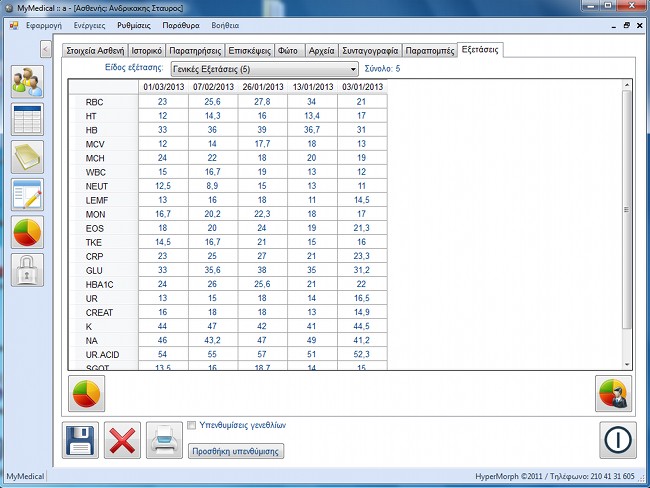650x488 pixels.
Task: Click the Προσθήκη υπενθύμισης button
Action: tap(236, 451)
